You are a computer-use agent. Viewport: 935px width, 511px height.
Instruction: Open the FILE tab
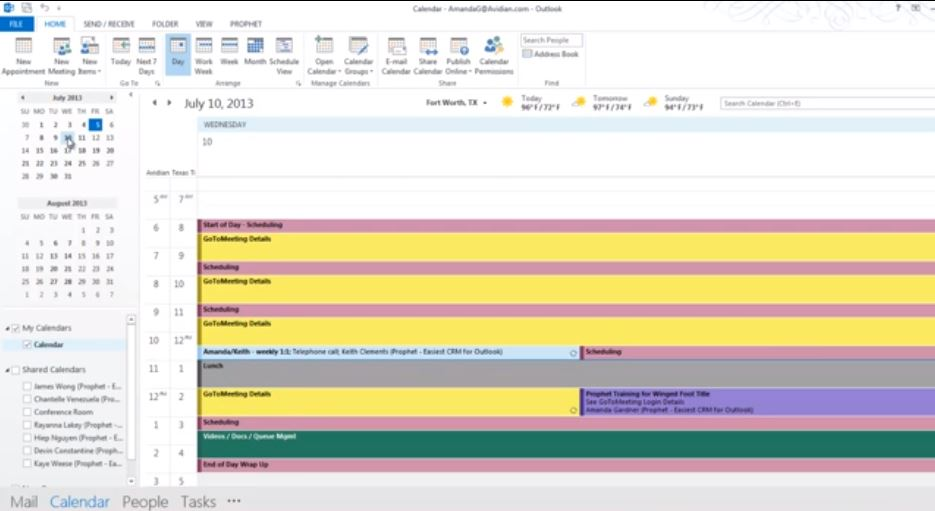[x=16, y=24]
